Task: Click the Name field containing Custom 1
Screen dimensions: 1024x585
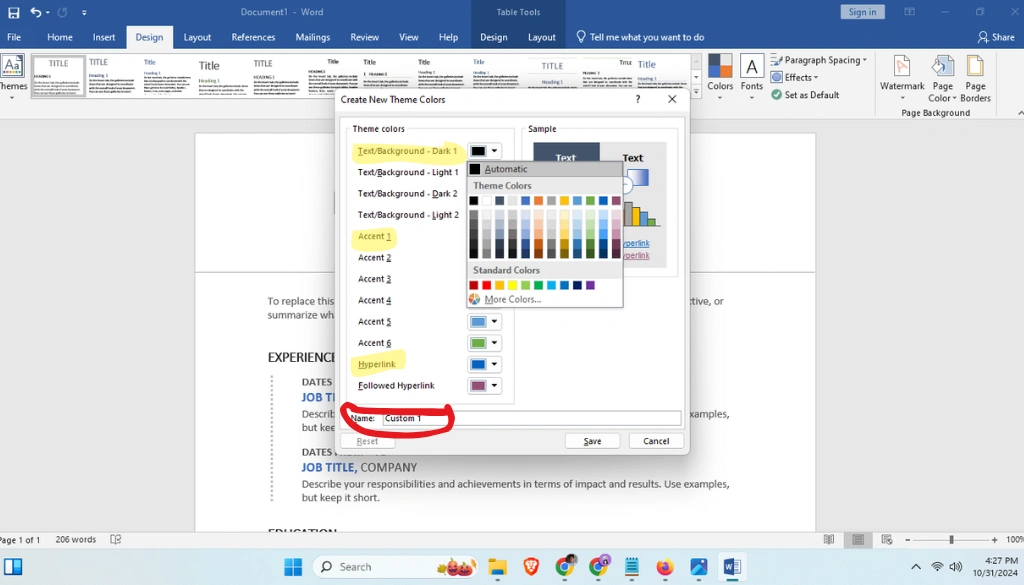Action: pyautogui.click(x=532, y=418)
